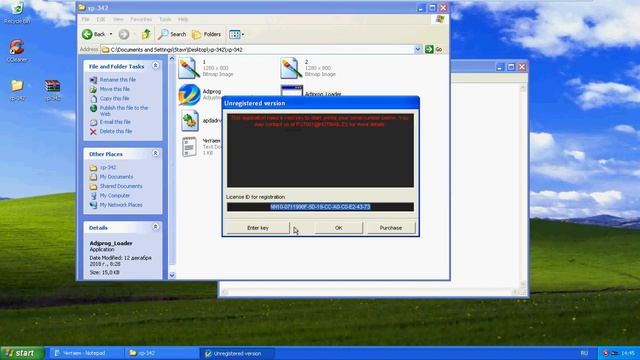The height and width of the screenshot is (360, 640).
Task: Go up one folder level icon
Action: [x=146, y=34]
